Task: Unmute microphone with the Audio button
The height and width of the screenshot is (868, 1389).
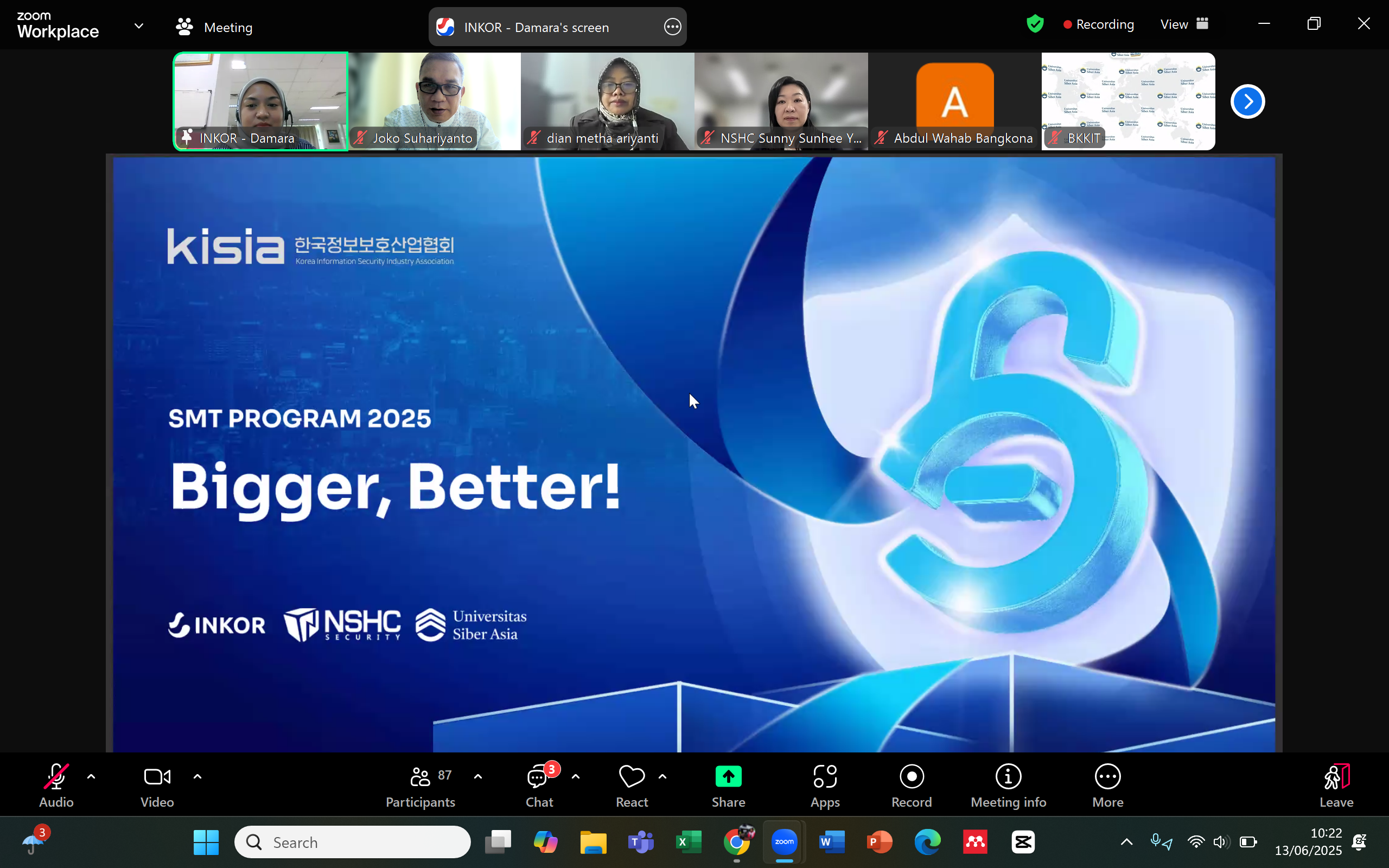Action: (x=56, y=786)
